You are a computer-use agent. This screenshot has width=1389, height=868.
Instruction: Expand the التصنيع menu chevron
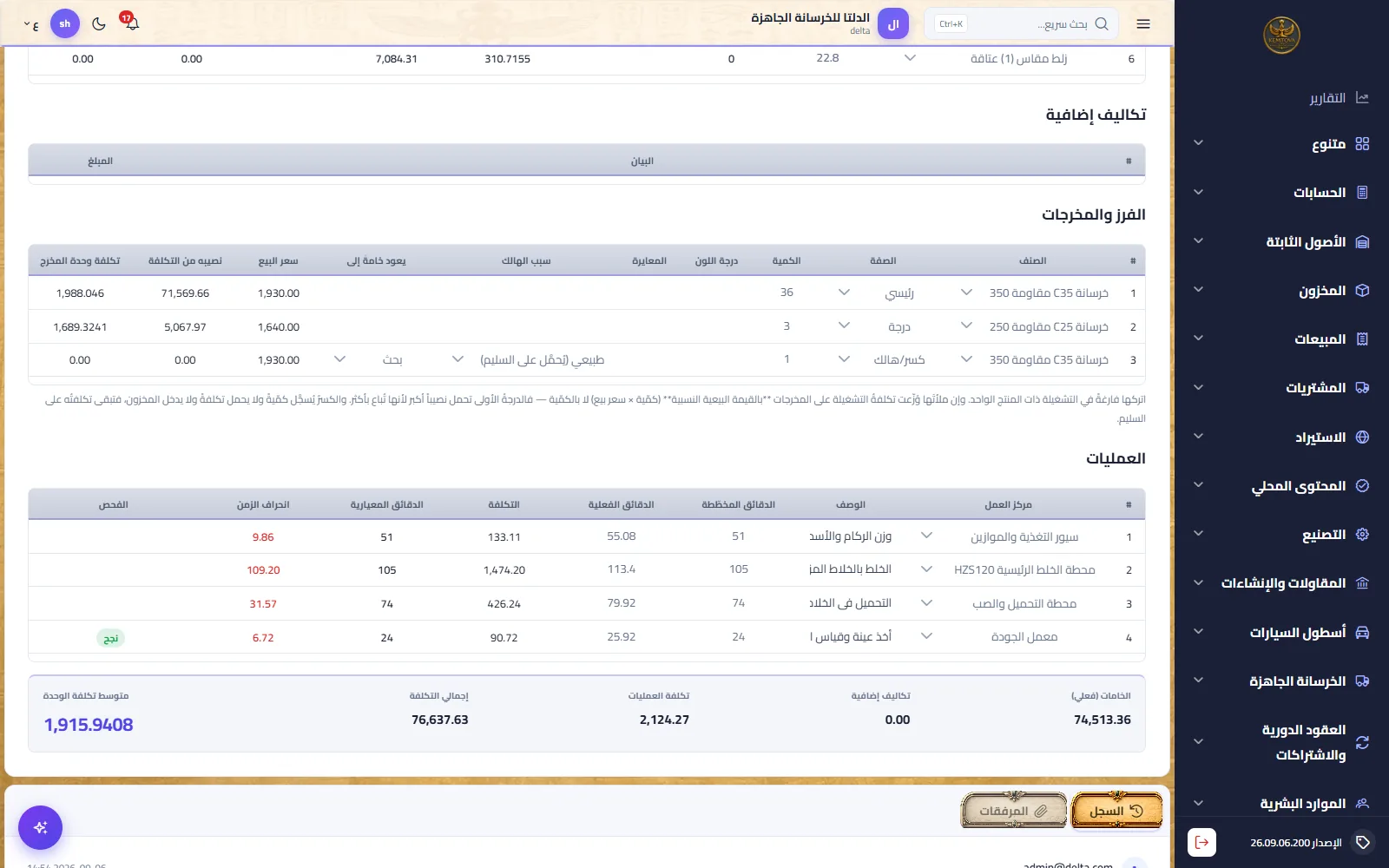click(1198, 534)
